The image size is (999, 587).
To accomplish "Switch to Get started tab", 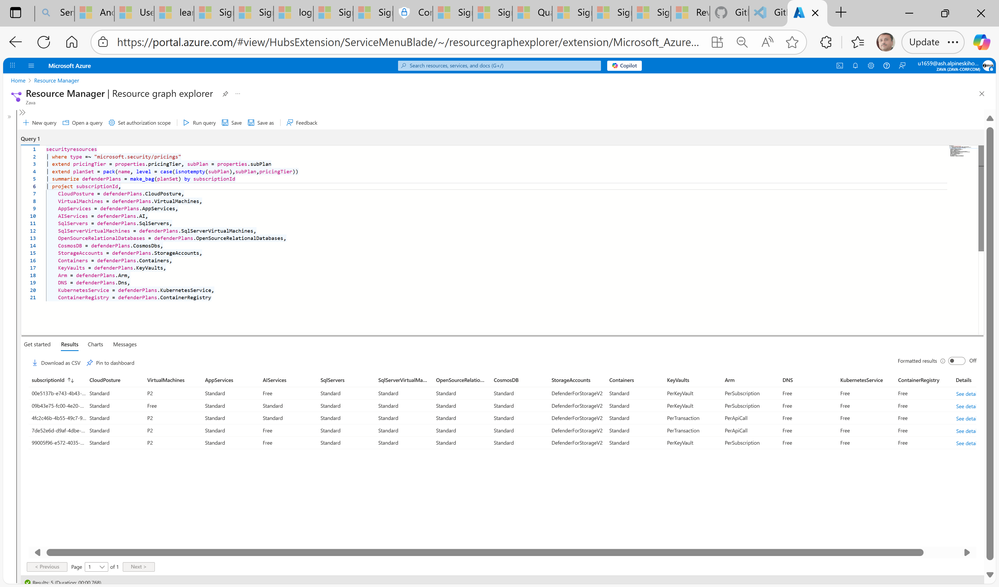I will tap(37, 344).
